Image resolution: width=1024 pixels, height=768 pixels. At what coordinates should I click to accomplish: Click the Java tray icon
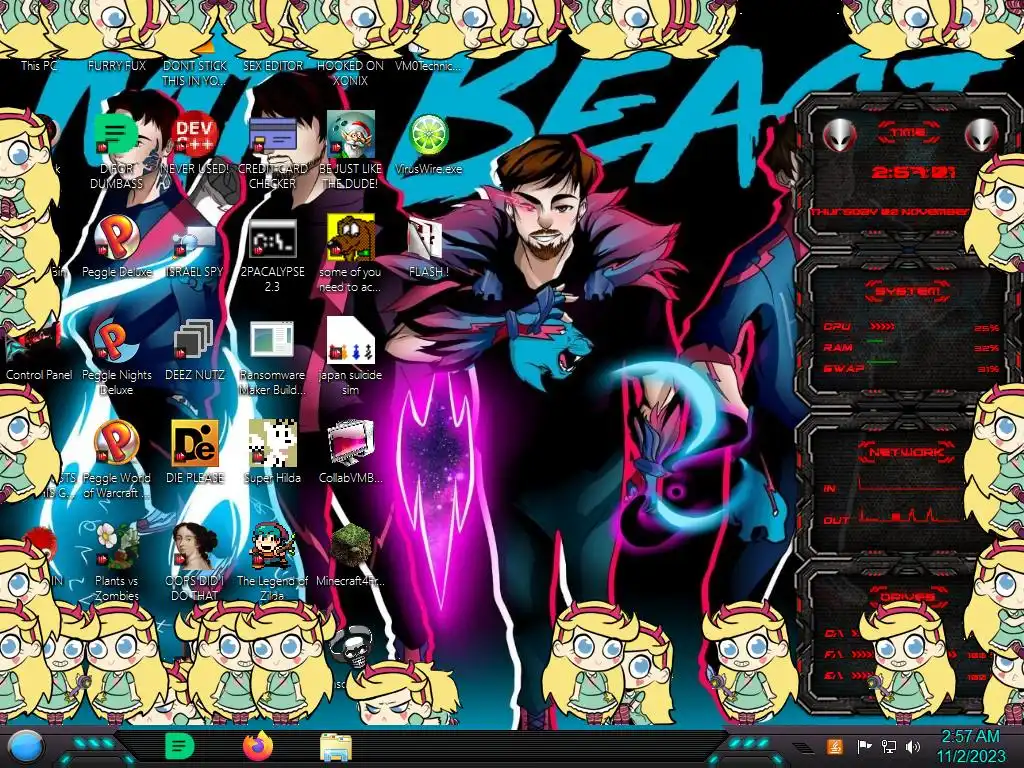pyautogui.click(x=835, y=746)
